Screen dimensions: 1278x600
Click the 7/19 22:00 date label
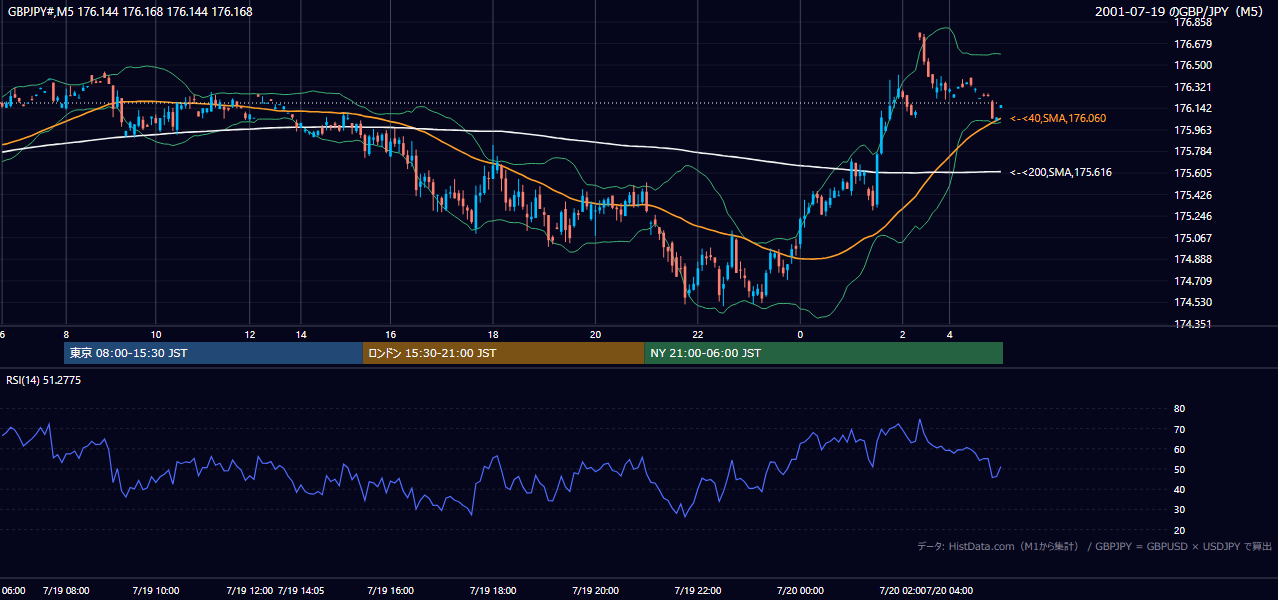pyautogui.click(x=698, y=590)
